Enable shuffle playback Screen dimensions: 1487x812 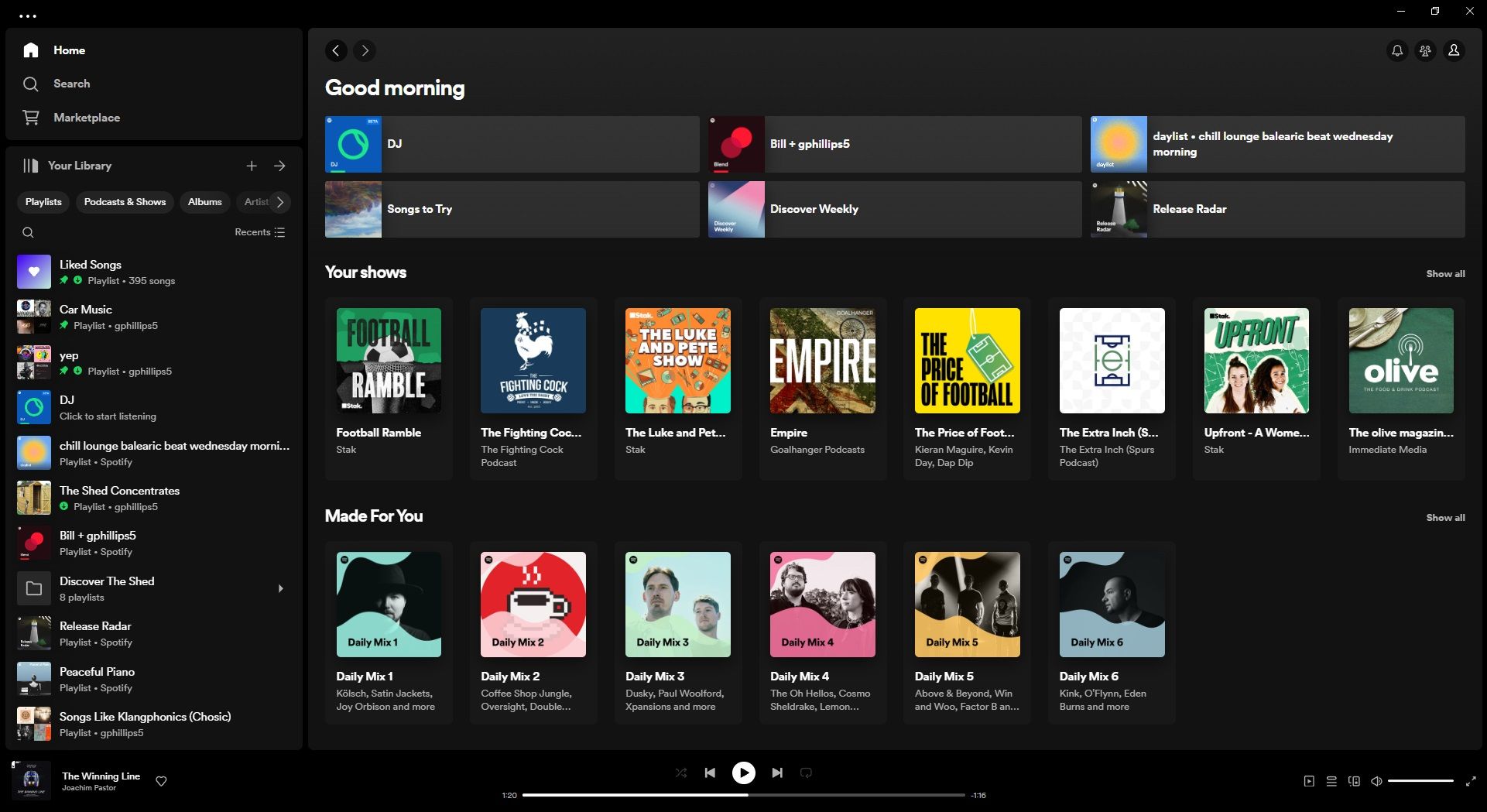click(681, 773)
